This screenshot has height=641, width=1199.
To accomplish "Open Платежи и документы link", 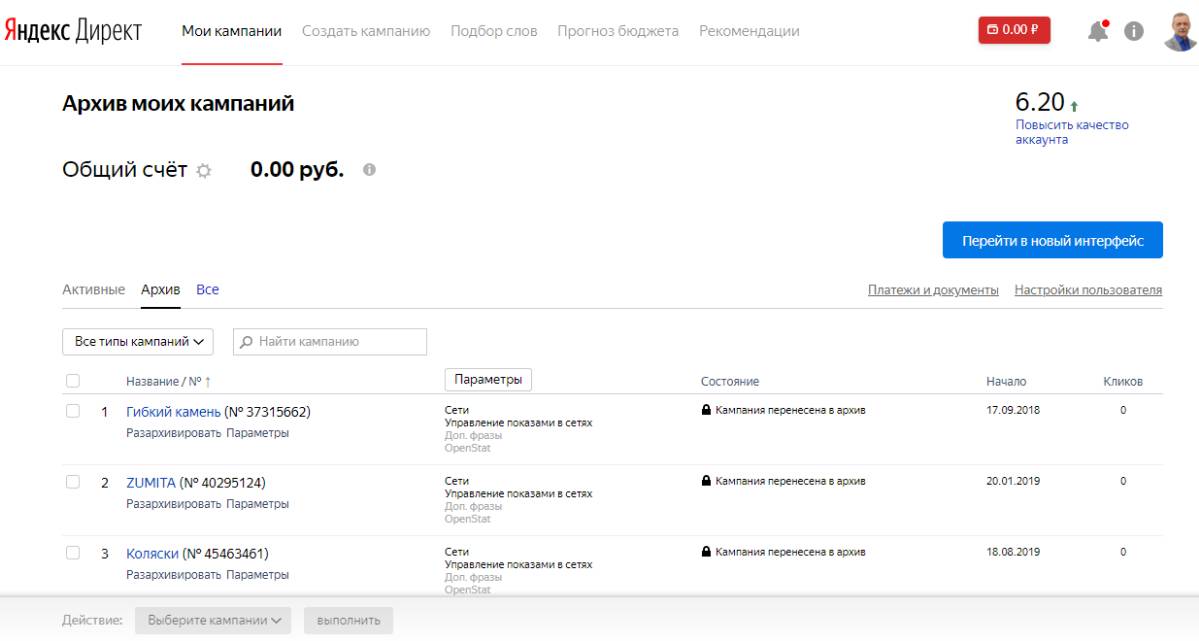I will tap(933, 290).
